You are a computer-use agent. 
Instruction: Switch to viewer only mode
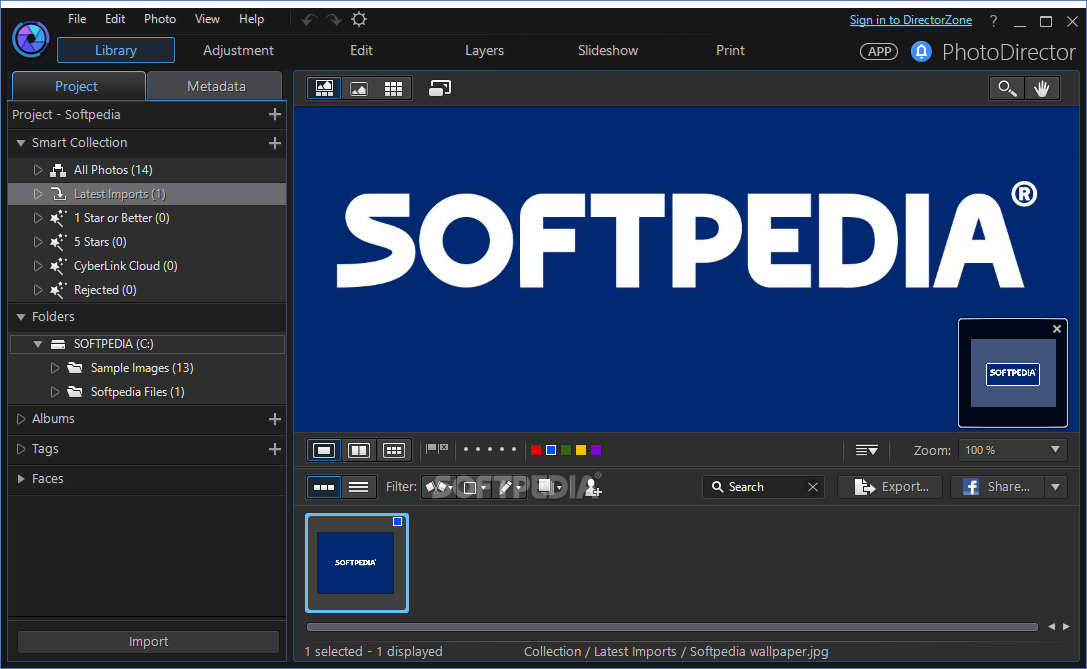coord(358,88)
